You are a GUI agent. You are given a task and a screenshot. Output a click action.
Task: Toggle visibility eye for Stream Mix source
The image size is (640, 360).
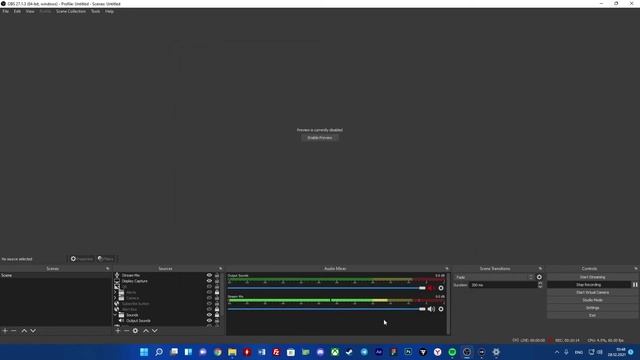pyautogui.click(x=209, y=276)
